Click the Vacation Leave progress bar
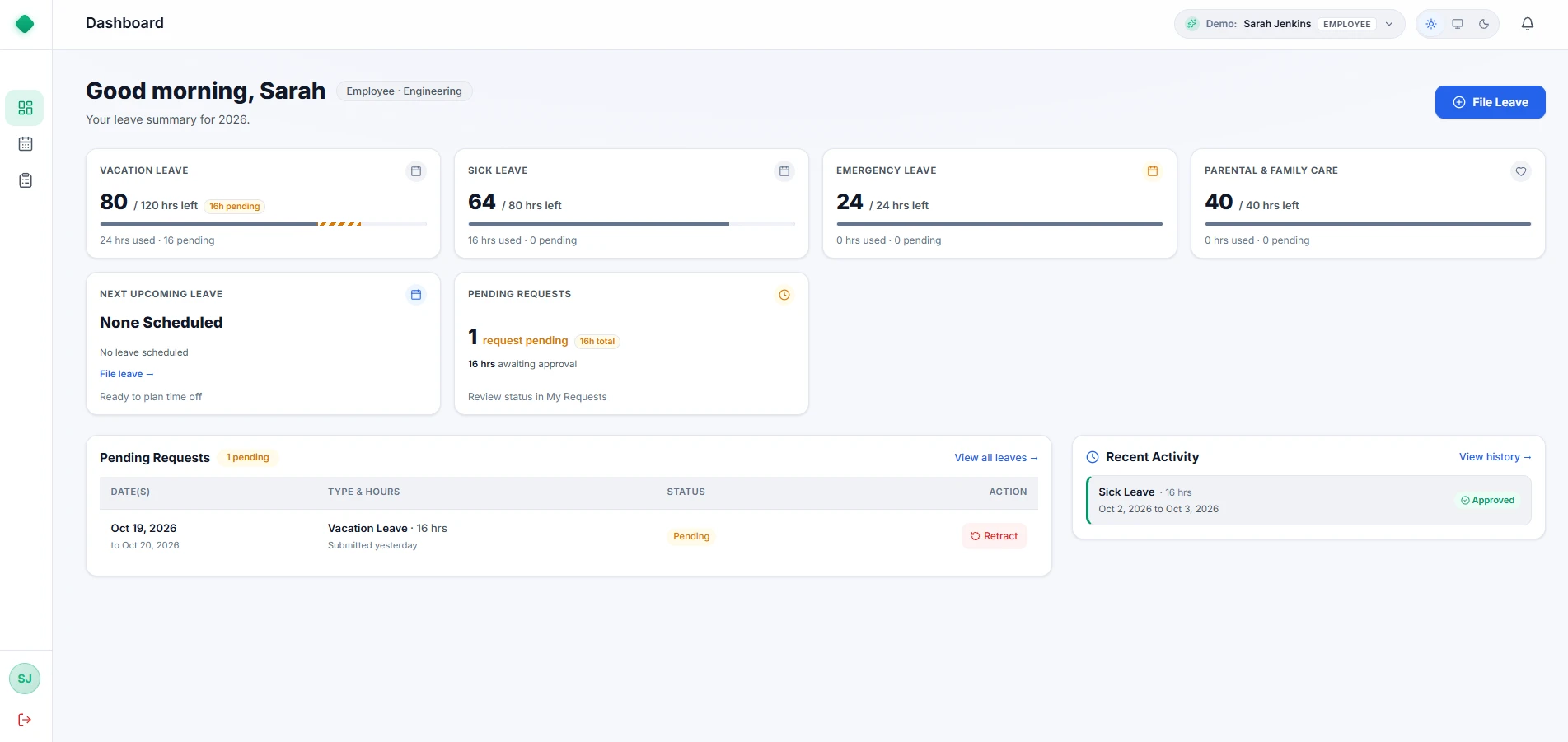The width and height of the screenshot is (1568, 742). 263,224
